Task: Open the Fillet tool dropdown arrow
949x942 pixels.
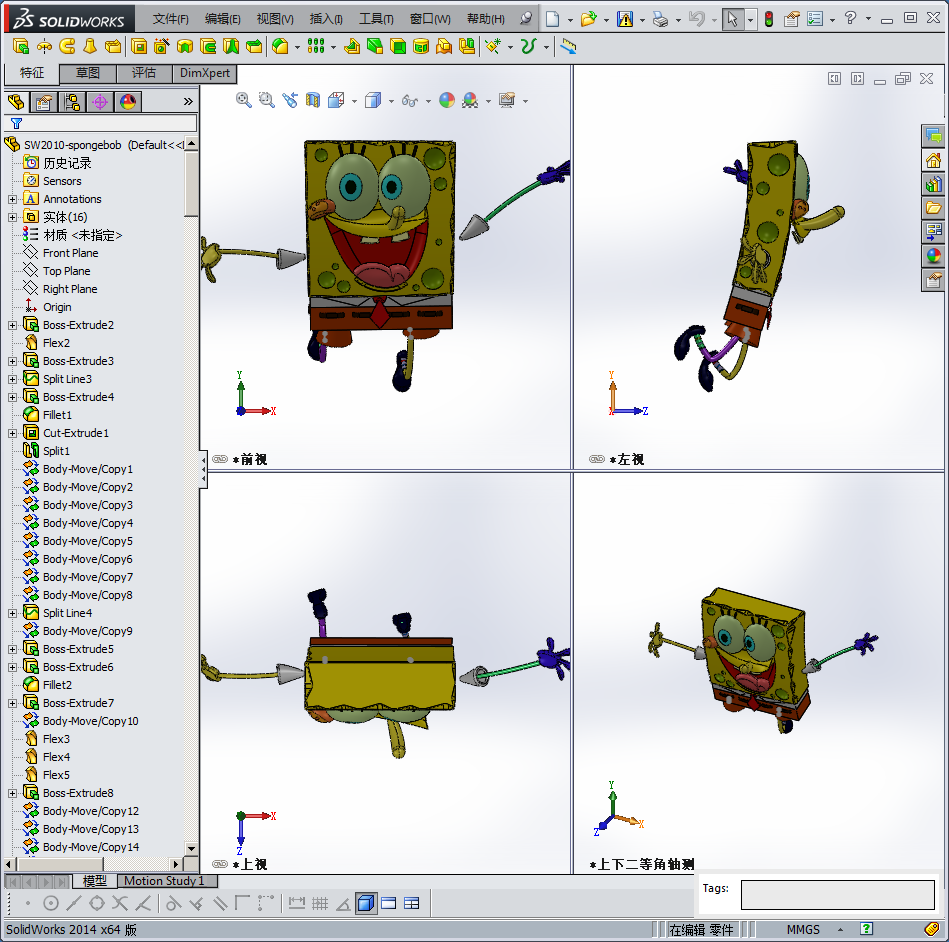Action: click(297, 47)
